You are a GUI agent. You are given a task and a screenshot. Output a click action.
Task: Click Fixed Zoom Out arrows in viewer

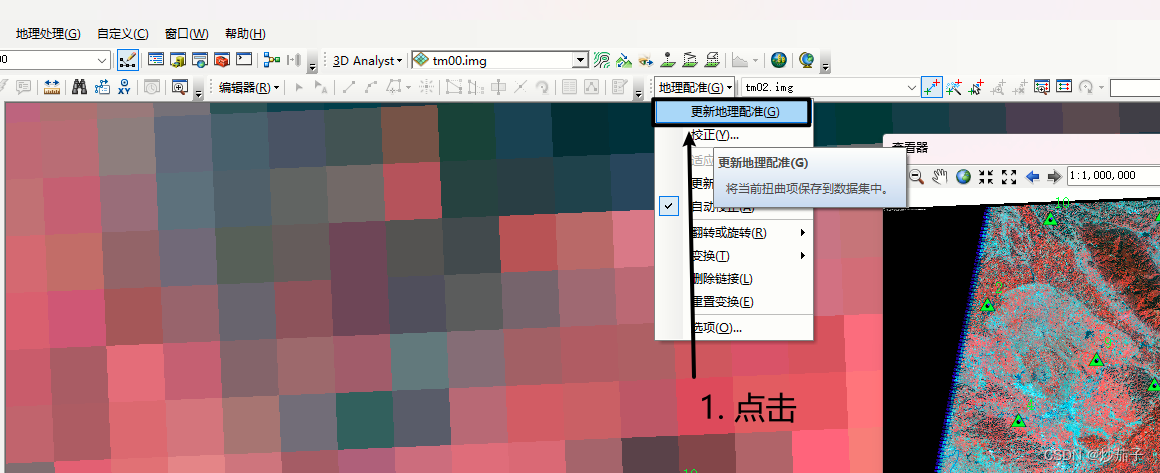coord(1008,176)
